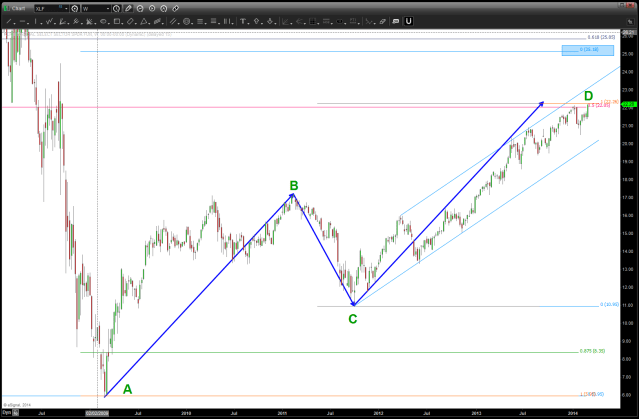
Task: Click the clock icon beside the interval box
Action: click(x=116, y=8)
